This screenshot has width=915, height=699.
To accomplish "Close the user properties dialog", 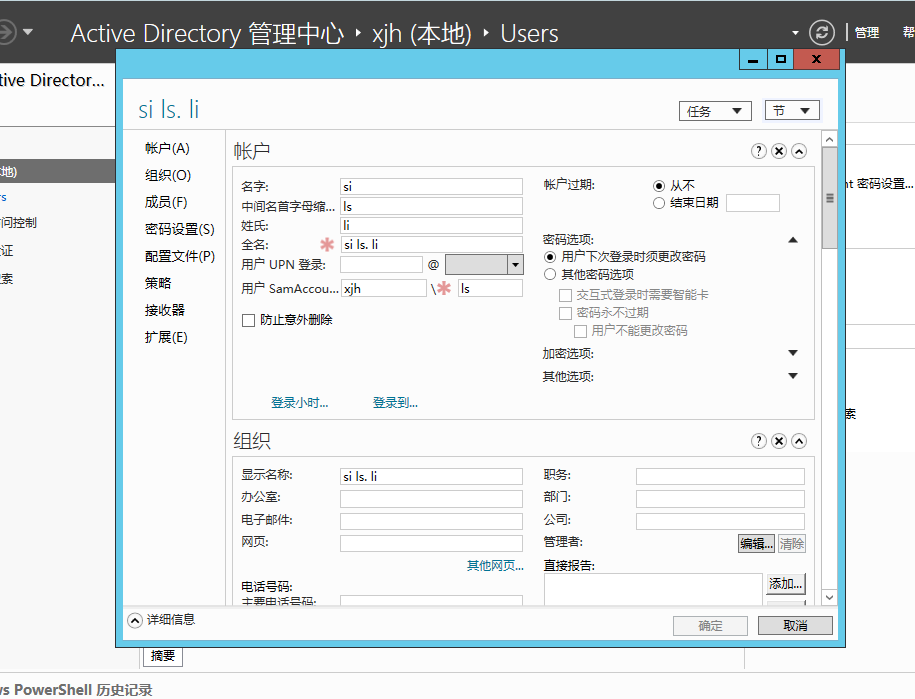I will pos(816,60).
